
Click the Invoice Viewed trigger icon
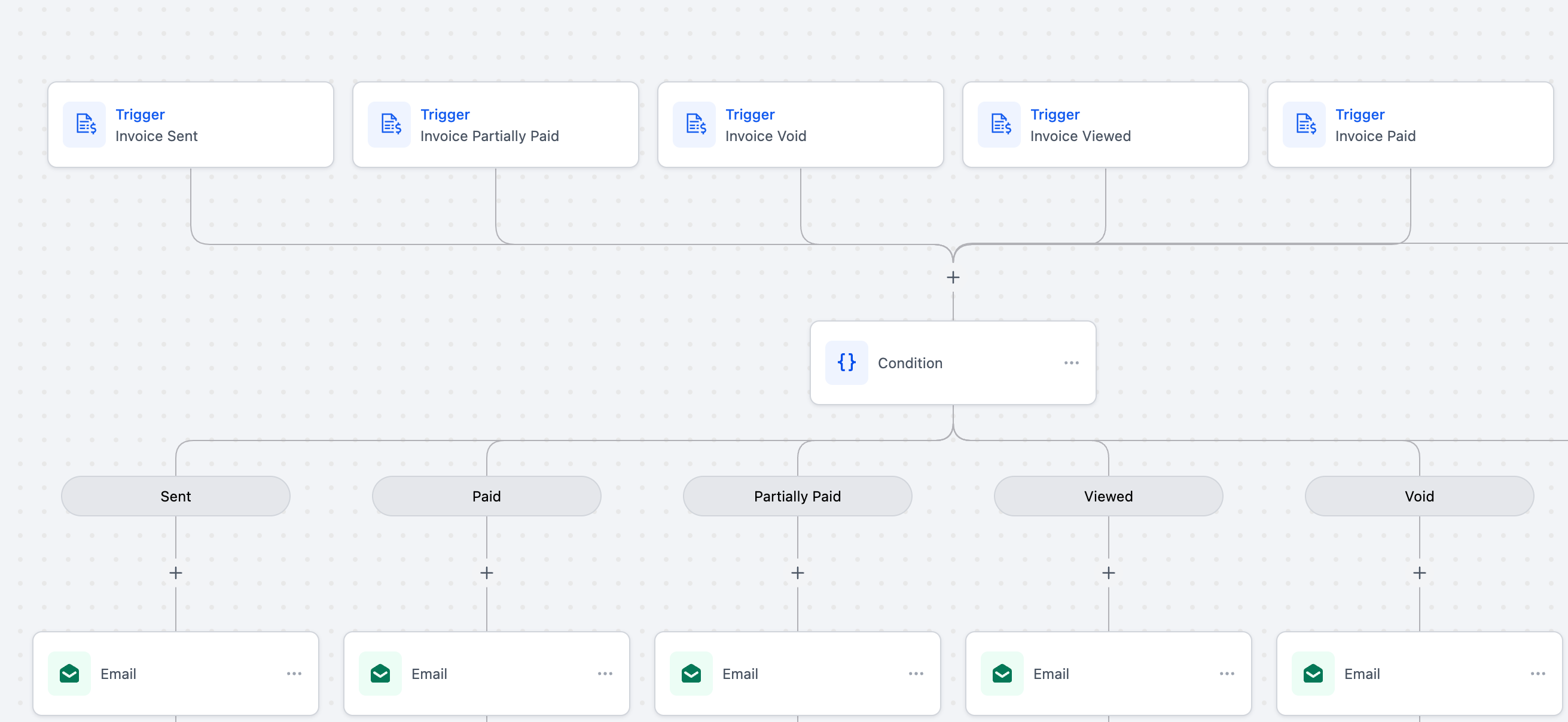click(x=999, y=124)
